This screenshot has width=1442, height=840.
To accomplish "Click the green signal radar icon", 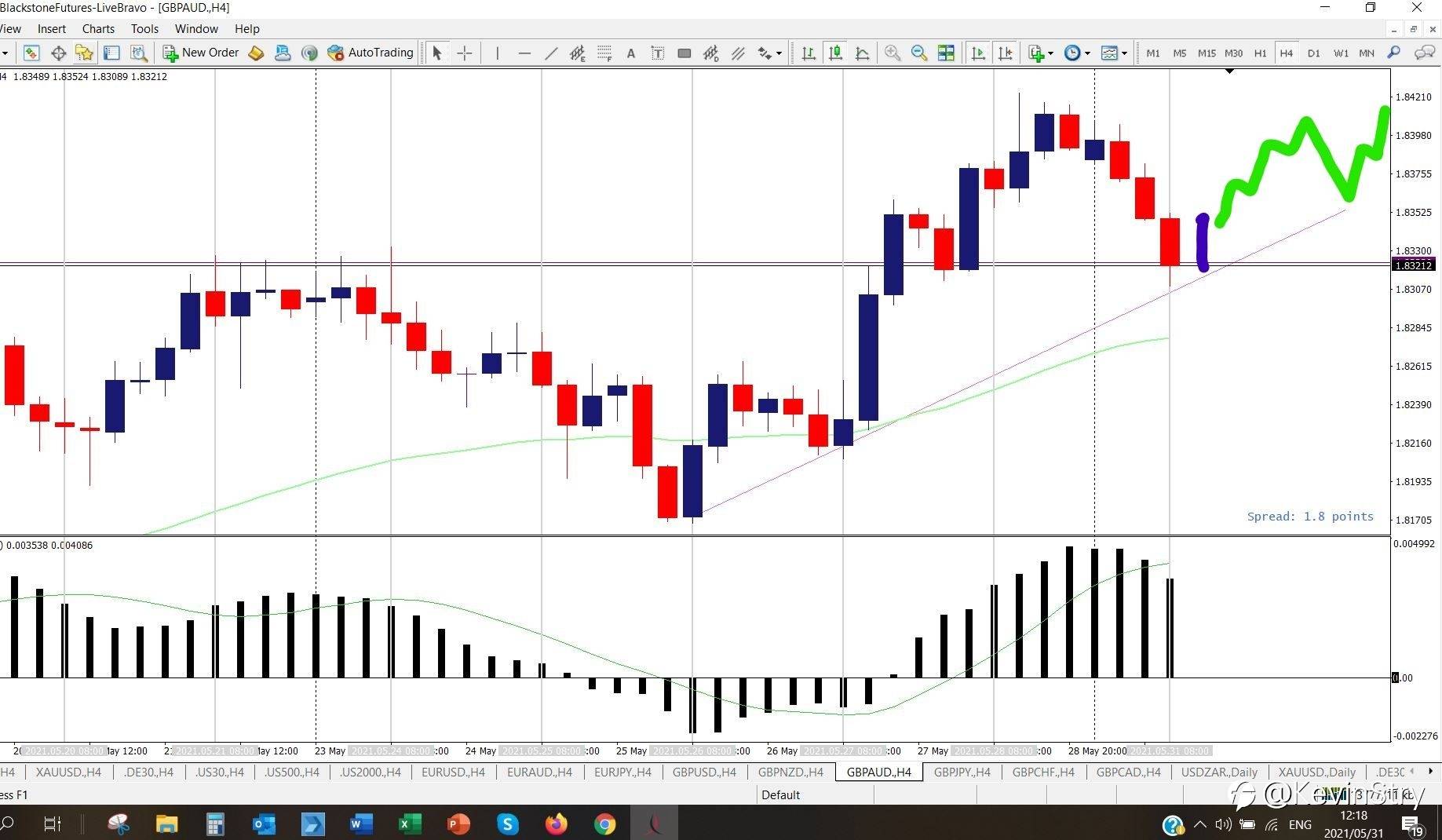I will point(309,53).
